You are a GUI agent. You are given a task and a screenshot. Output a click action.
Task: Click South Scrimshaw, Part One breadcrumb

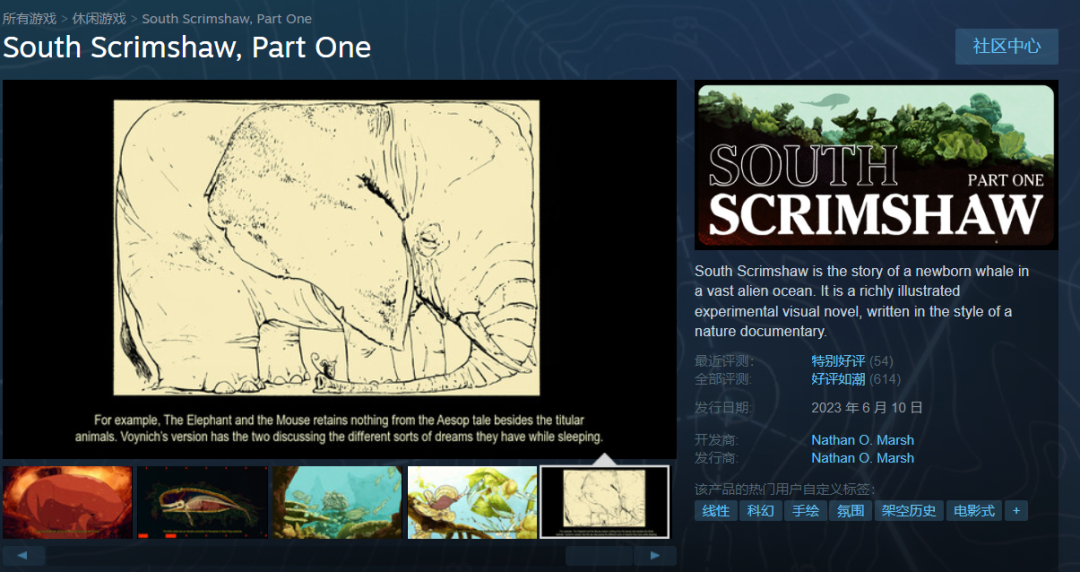coord(227,19)
